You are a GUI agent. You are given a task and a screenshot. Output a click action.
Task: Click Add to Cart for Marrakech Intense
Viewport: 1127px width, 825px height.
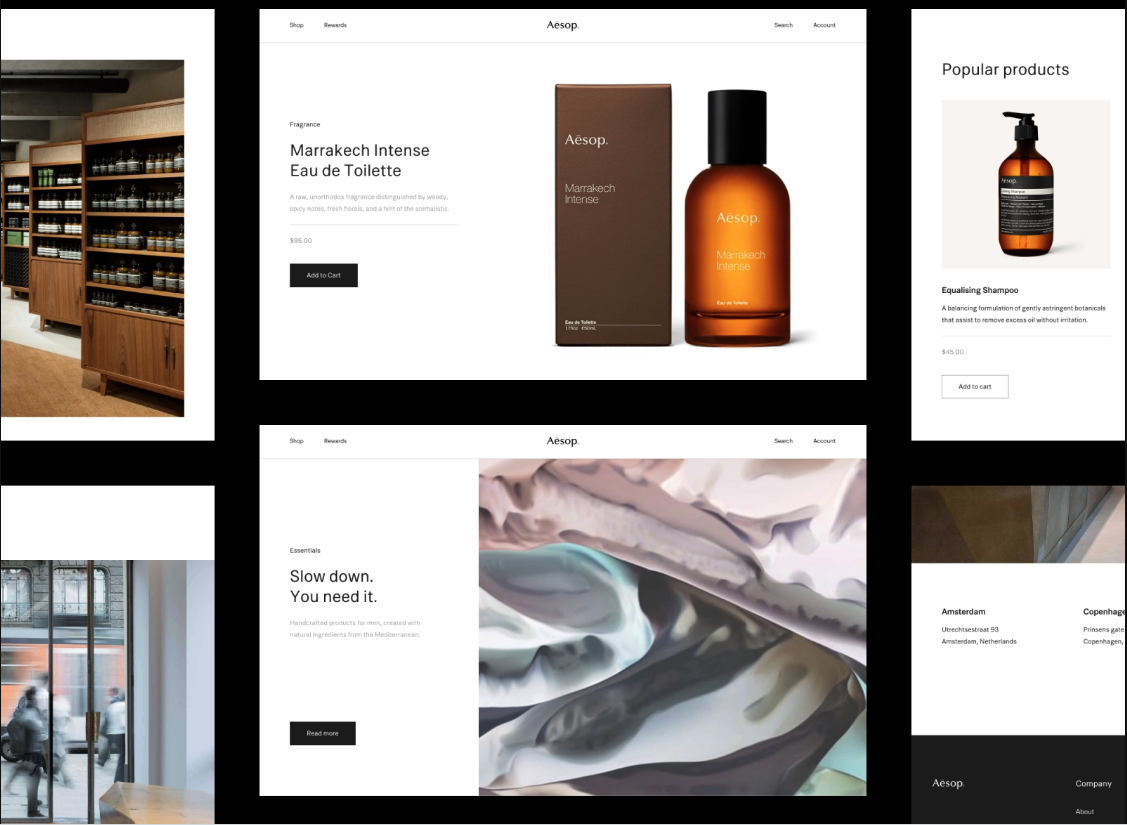click(x=323, y=275)
